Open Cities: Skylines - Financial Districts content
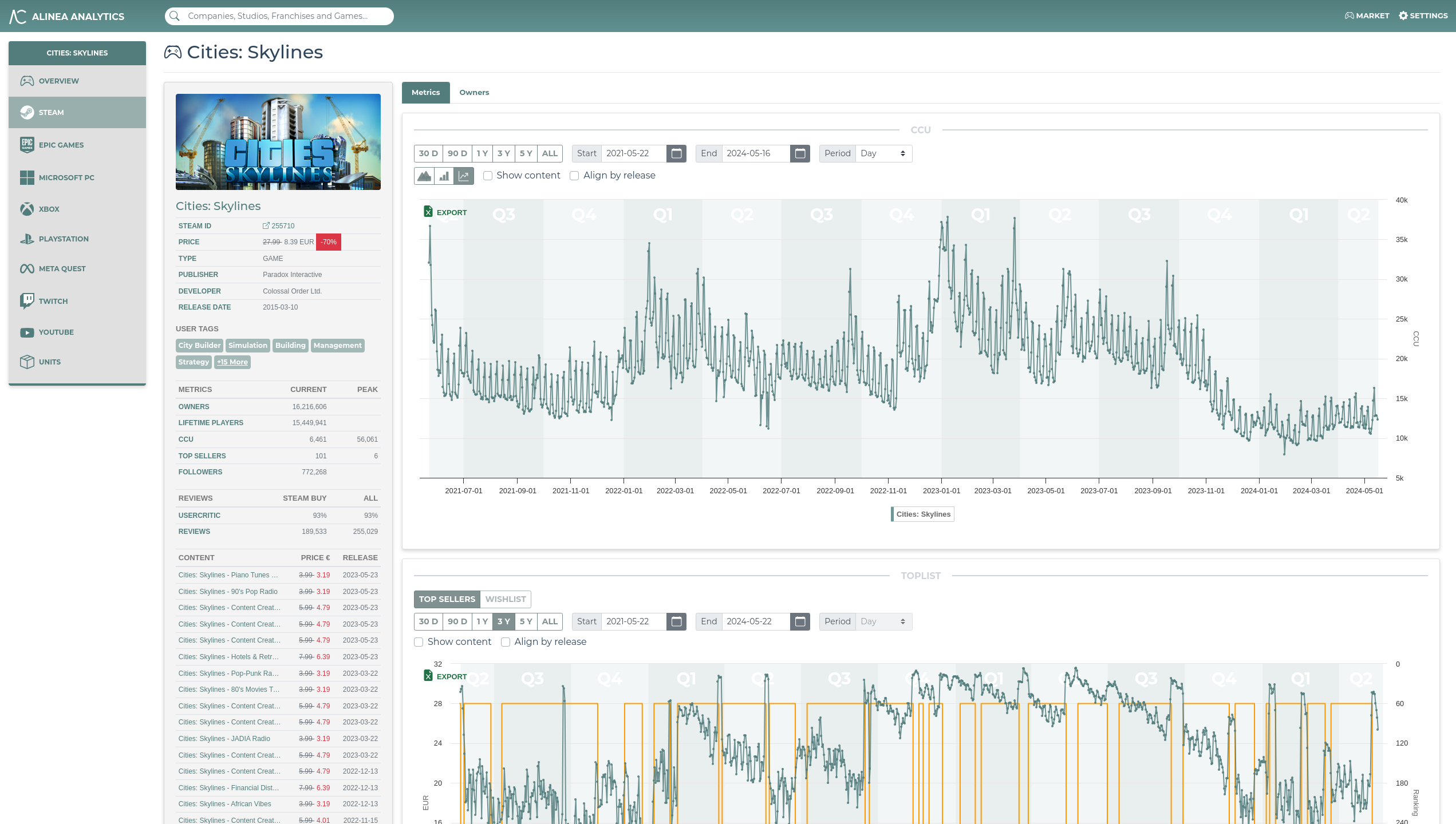The image size is (1456, 824). 229,788
